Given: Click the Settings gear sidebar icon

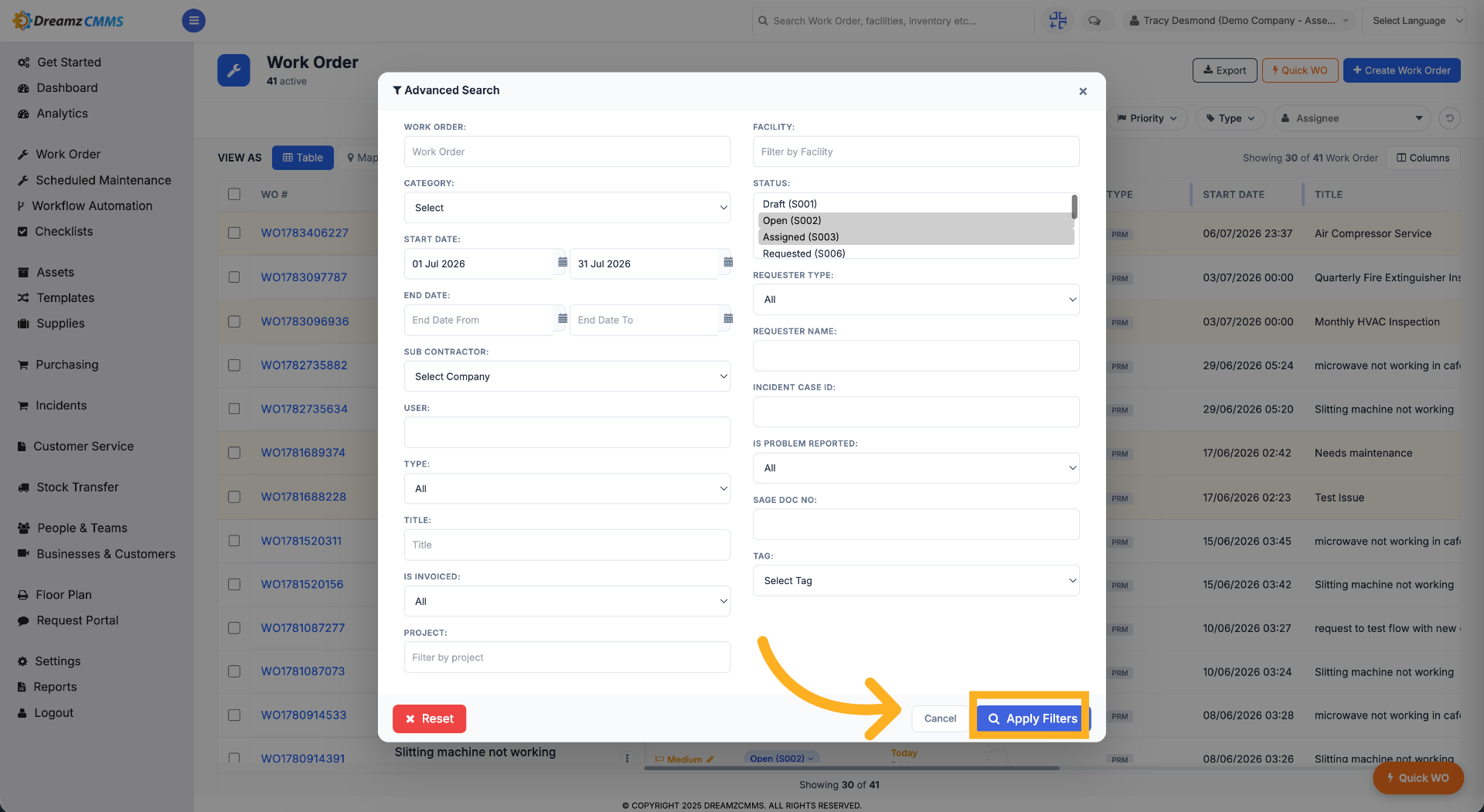Looking at the screenshot, I should click(x=22, y=661).
